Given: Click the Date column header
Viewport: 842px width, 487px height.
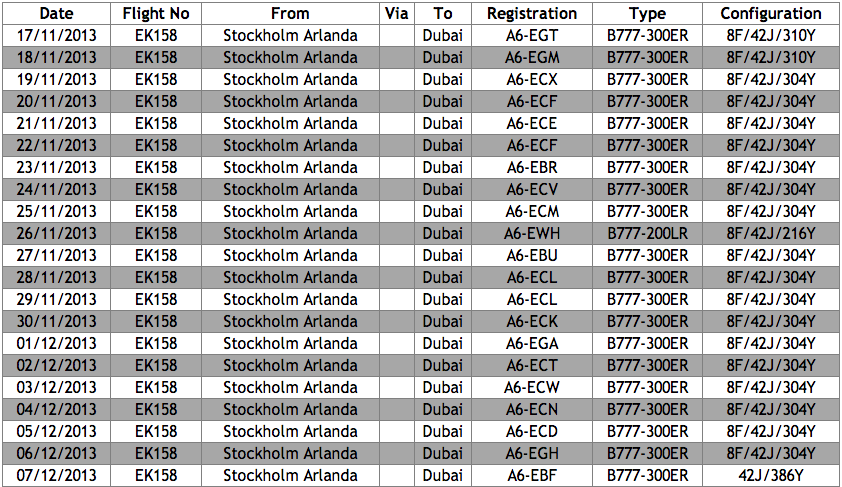Looking at the screenshot, I should point(57,14).
